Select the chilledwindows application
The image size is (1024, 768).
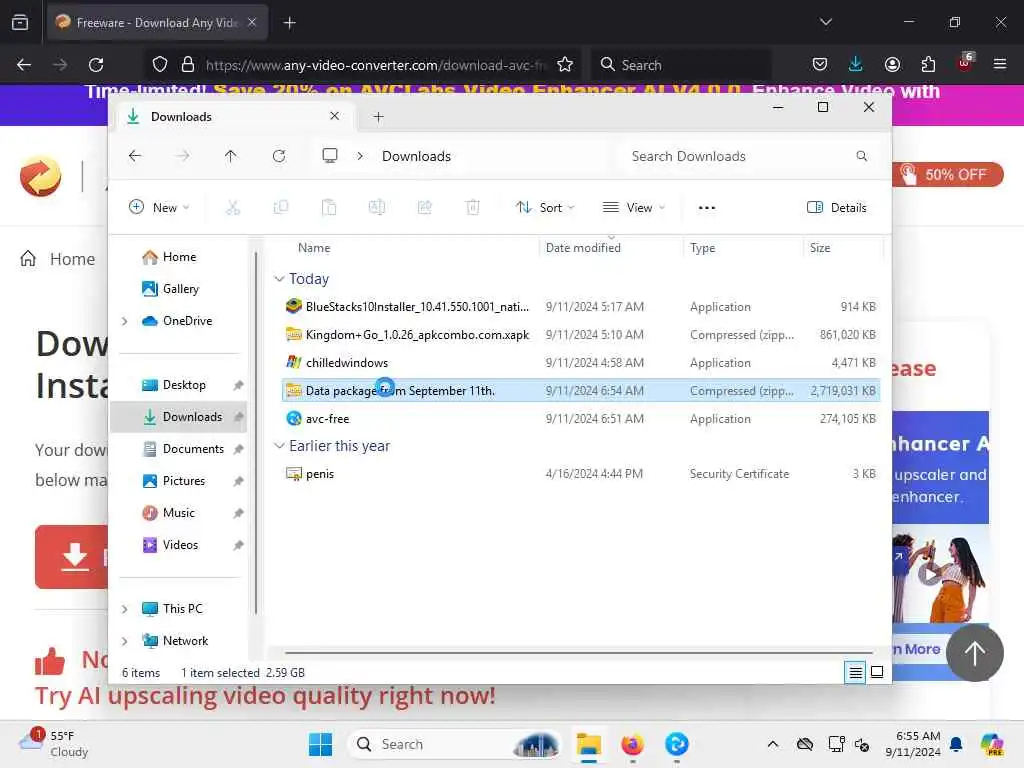click(x=581, y=362)
